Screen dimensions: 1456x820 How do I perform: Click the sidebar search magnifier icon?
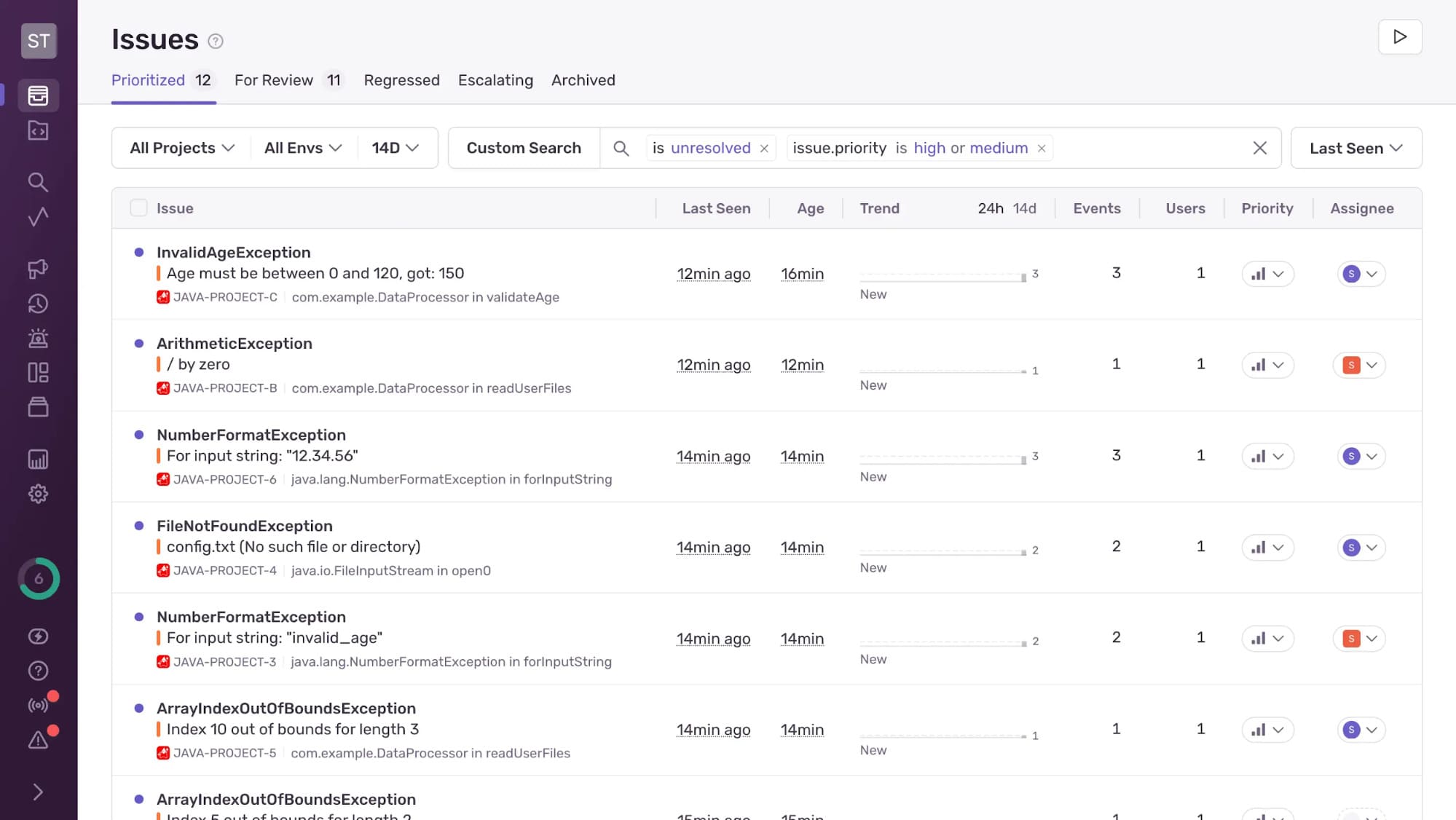pyautogui.click(x=38, y=182)
